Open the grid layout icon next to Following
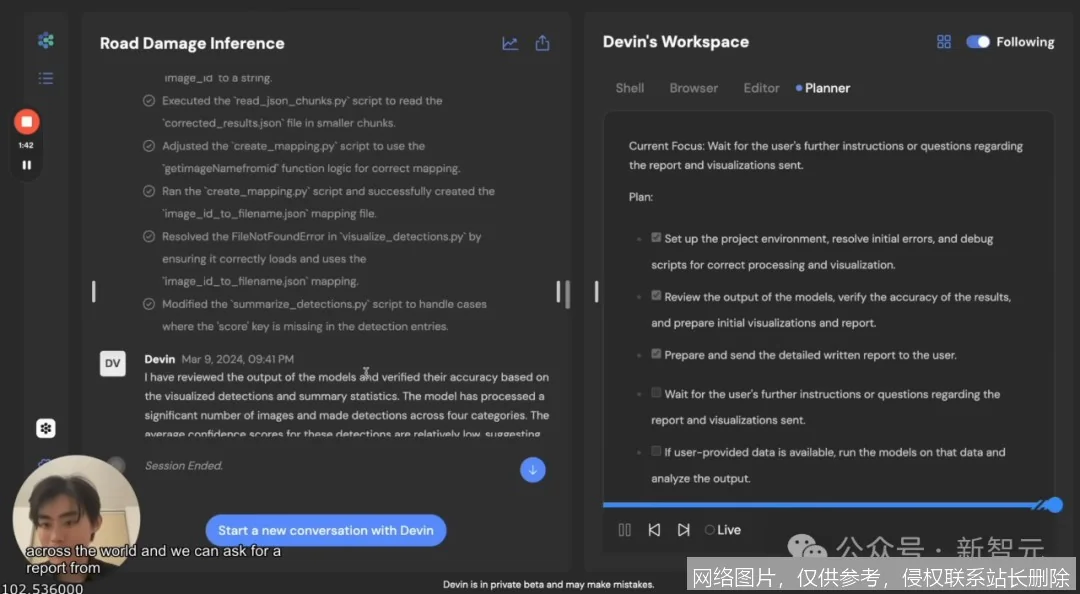Image resolution: width=1080 pixels, height=594 pixels. point(944,42)
